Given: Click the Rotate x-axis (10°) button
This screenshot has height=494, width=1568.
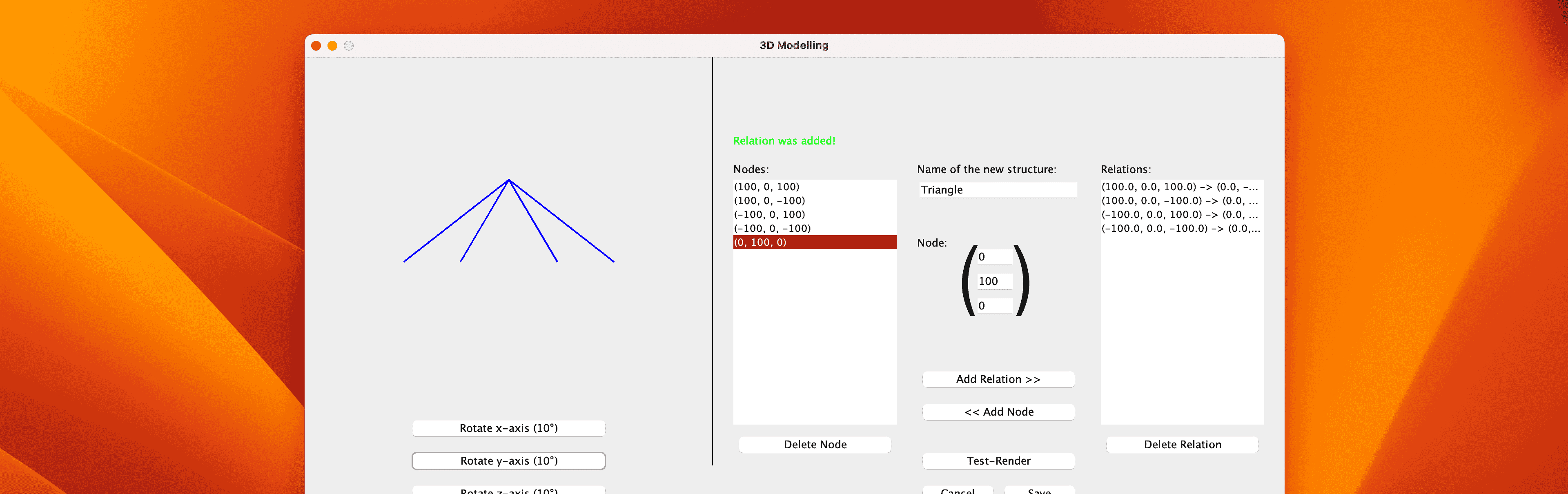Looking at the screenshot, I should [x=508, y=428].
